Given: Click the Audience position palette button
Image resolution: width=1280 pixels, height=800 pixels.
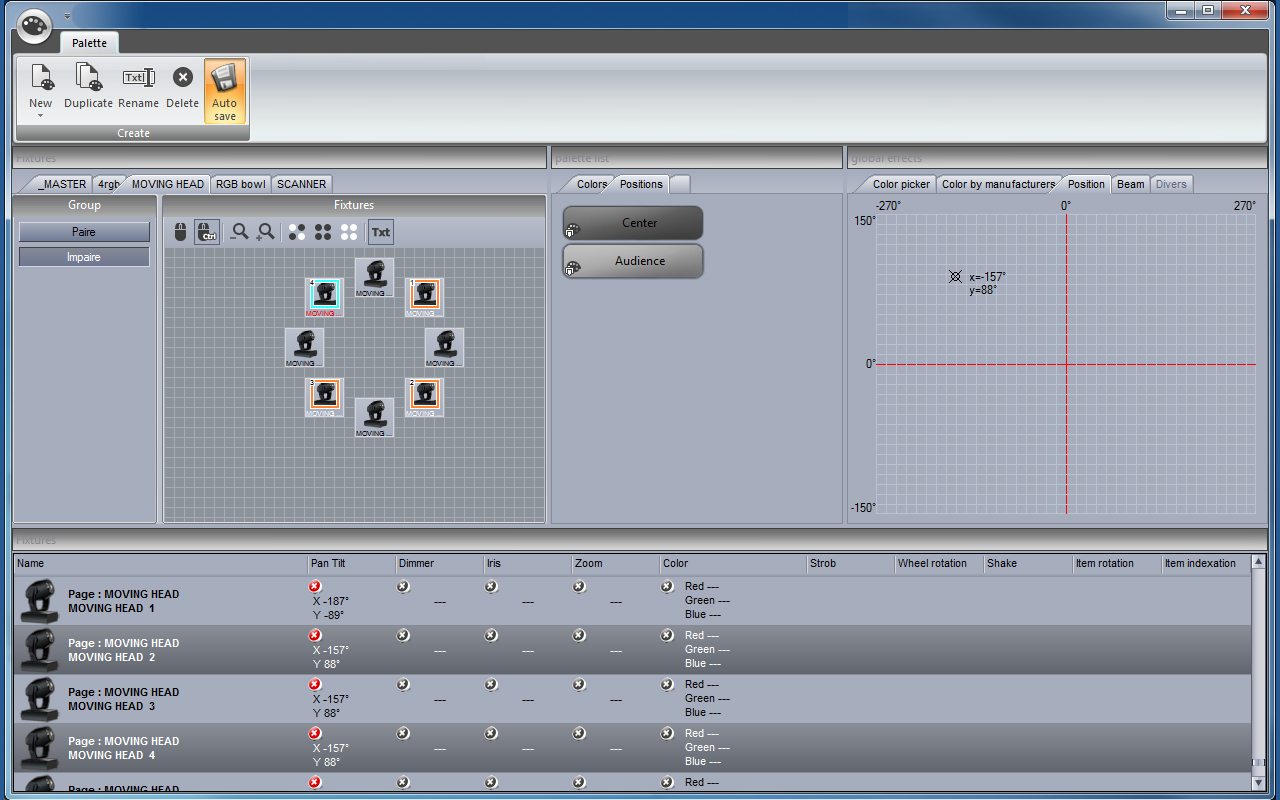Looking at the screenshot, I should pos(633,261).
